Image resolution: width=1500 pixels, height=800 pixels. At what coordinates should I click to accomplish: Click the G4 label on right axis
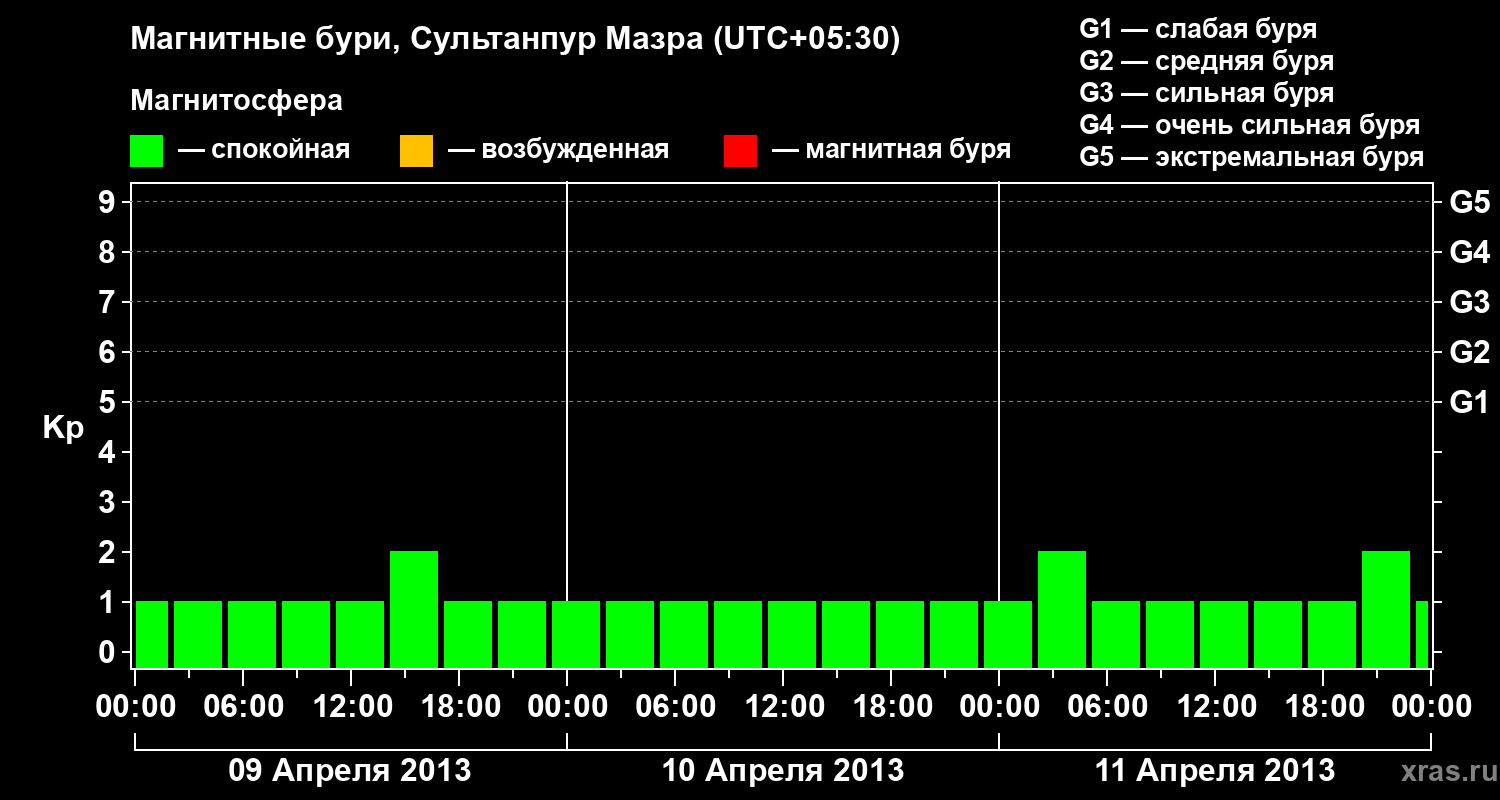coord(1469,253)
